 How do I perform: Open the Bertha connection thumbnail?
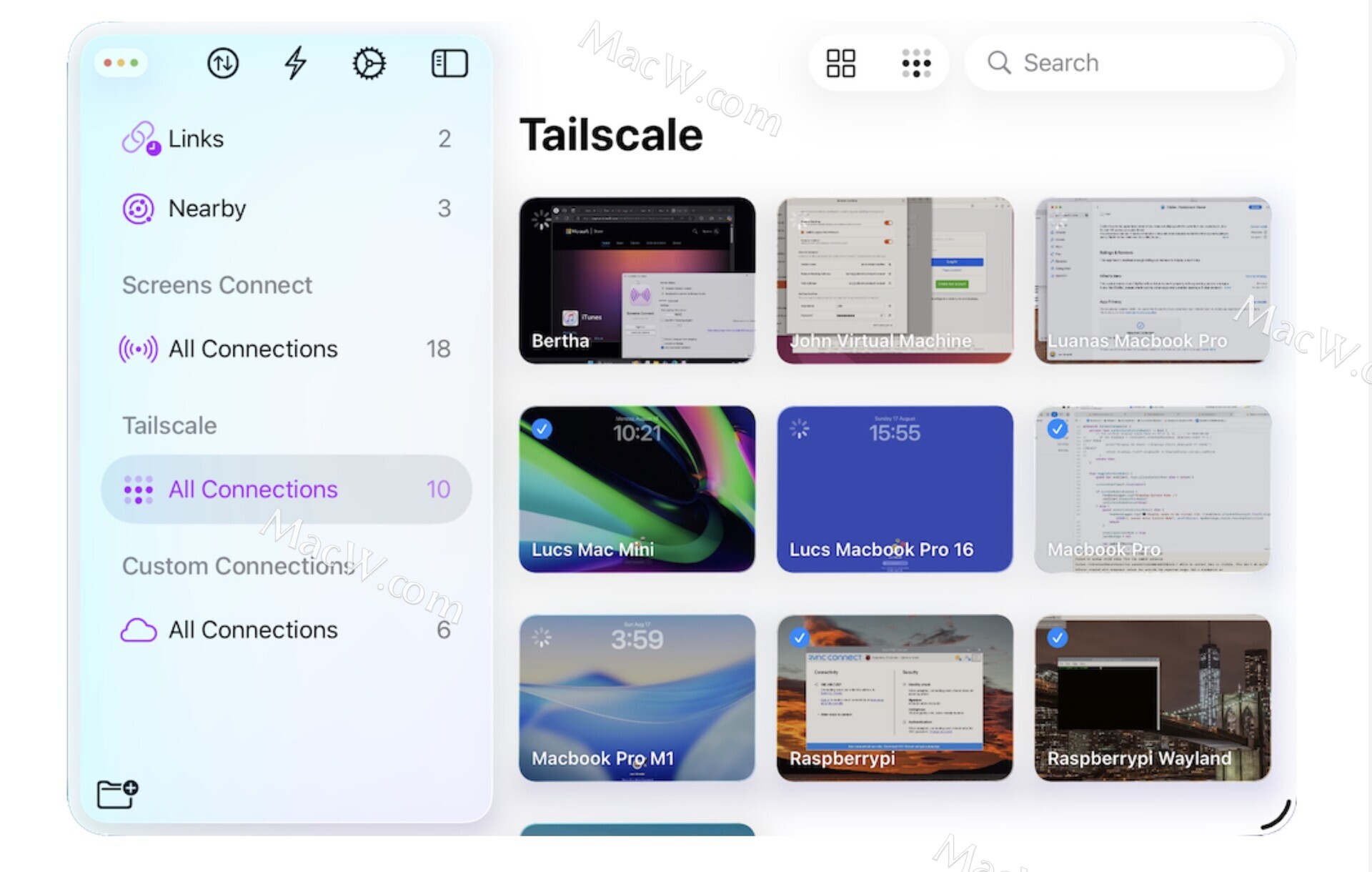(637, 280)
